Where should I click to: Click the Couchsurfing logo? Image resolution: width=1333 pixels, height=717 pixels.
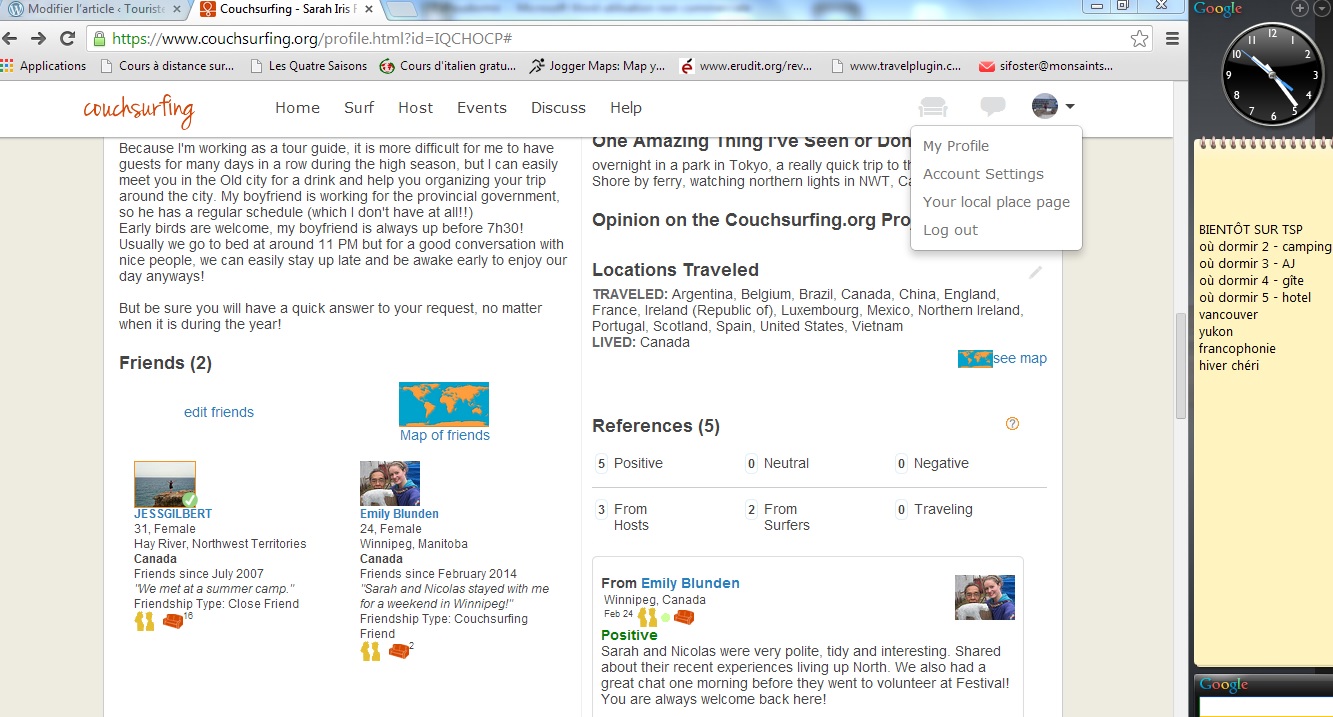(x=138, y=109)
